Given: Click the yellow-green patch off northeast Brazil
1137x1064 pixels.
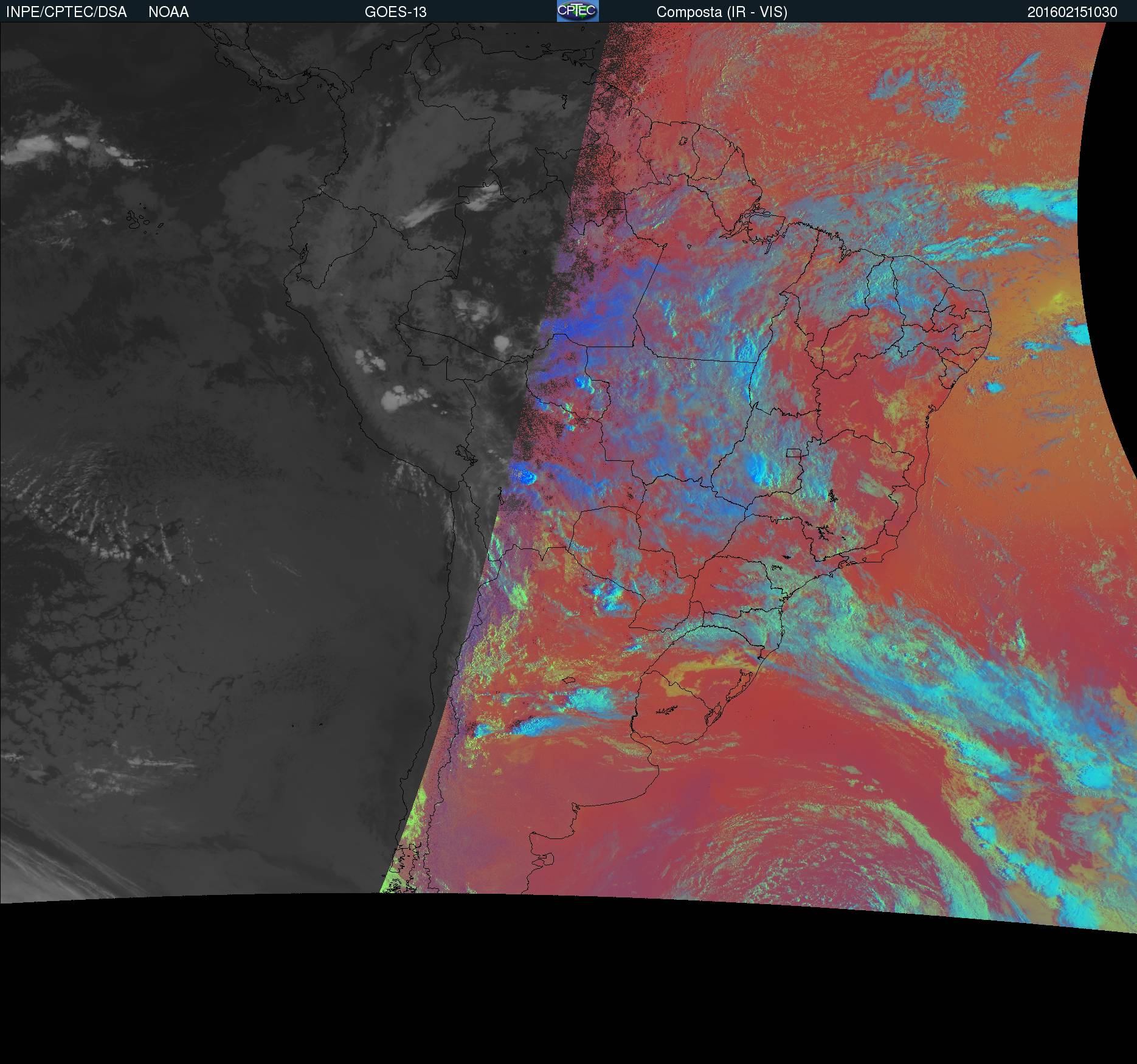Looking at the screenshot, I should 1061,298.
